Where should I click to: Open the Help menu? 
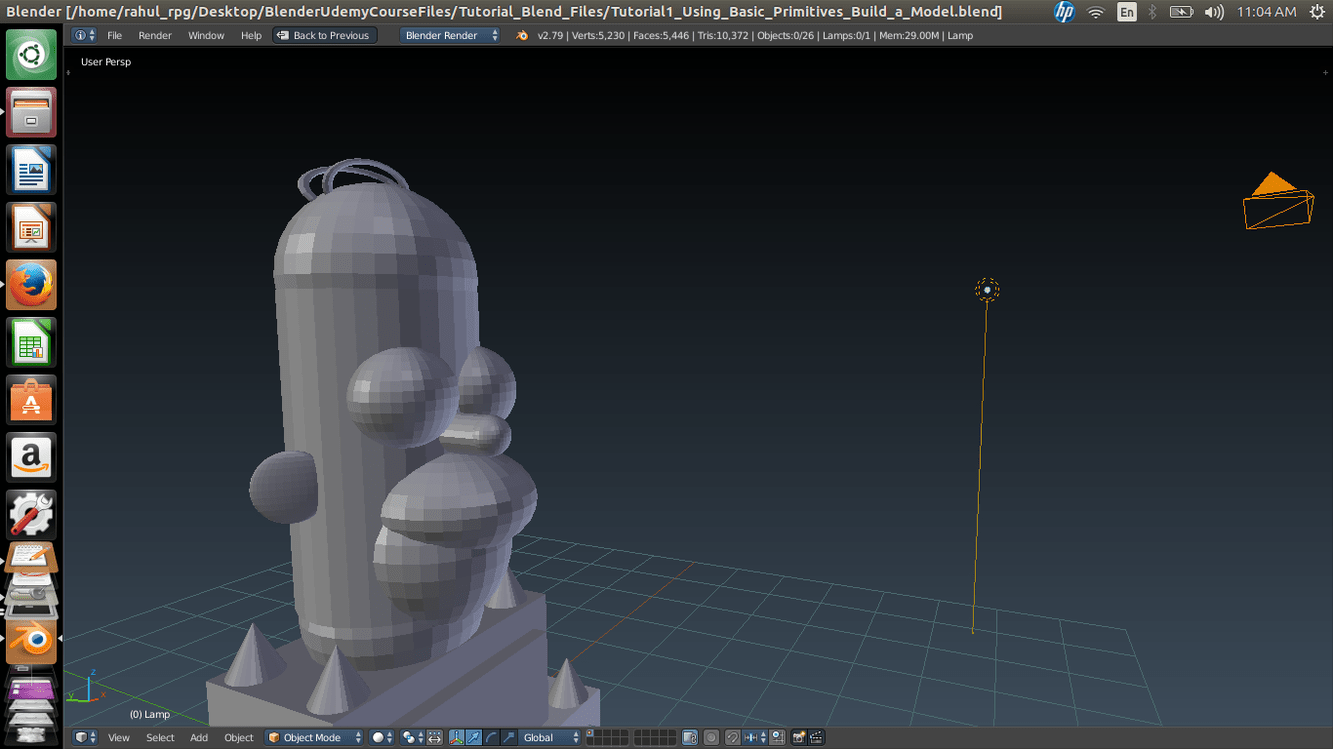250,34
